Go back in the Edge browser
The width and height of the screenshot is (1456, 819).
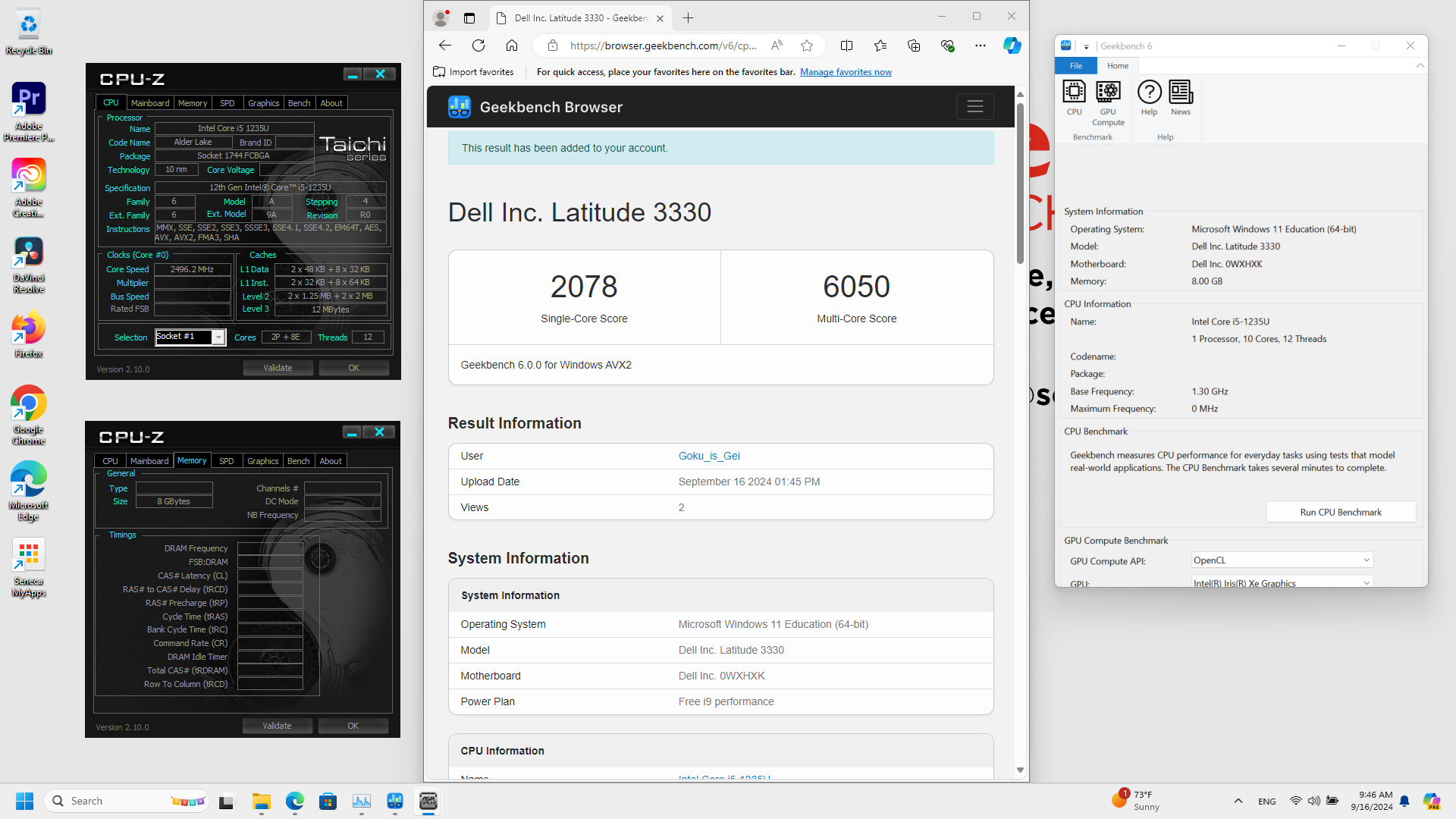click(x=445, y=45)
